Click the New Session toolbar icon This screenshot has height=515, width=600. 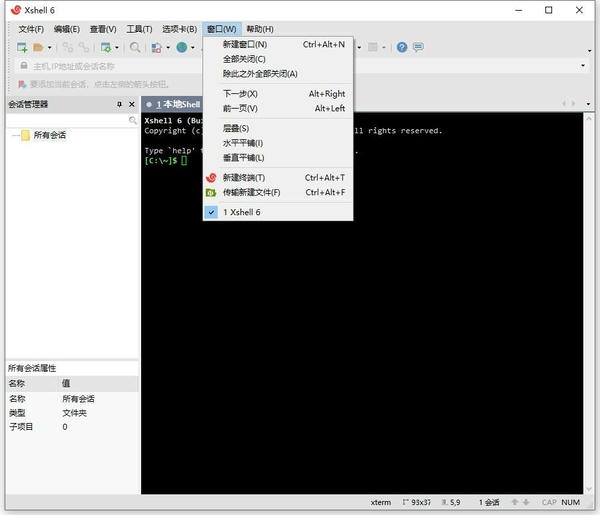tap(22, 47)
